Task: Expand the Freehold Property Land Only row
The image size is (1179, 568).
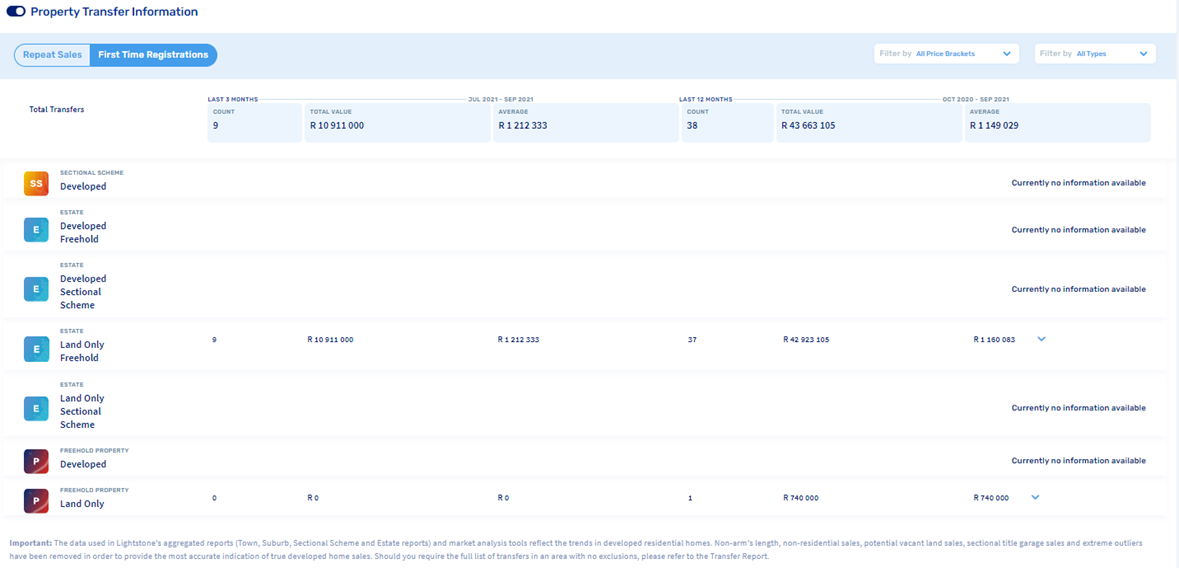Action: pyautogui.click(x=1035, y=497)
